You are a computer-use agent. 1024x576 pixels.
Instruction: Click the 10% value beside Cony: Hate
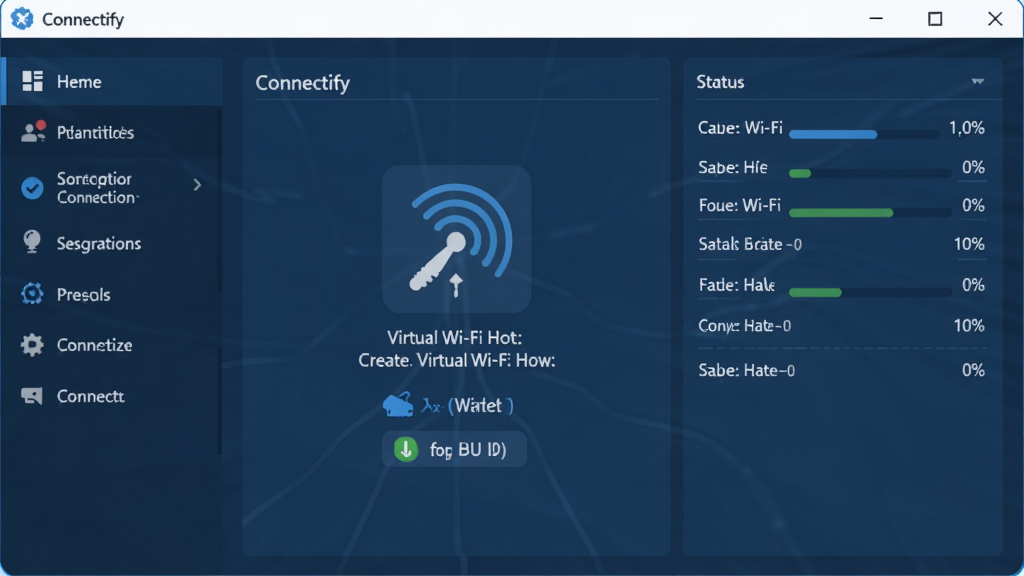(969, 325)
